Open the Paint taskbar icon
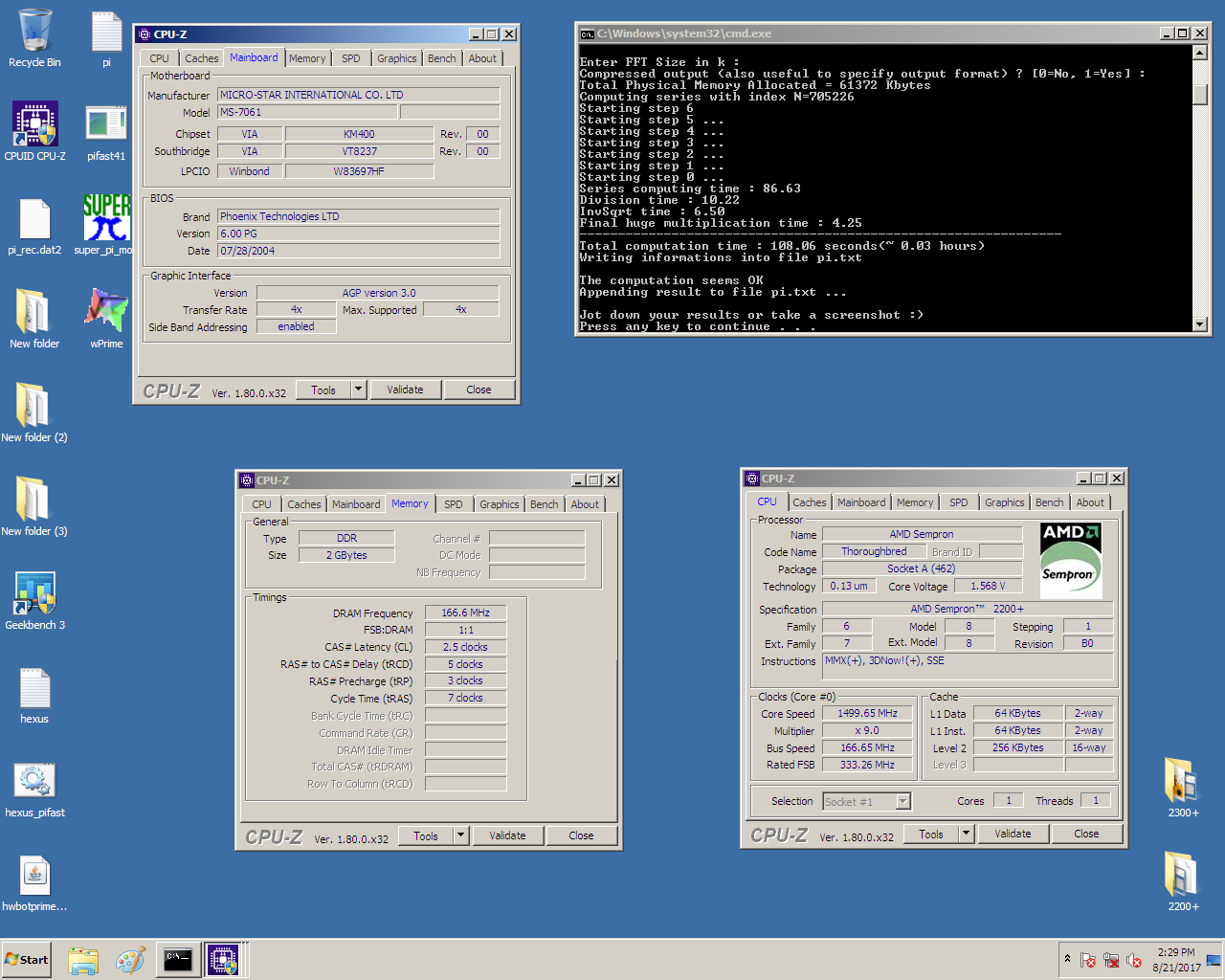 click(130, 960)
